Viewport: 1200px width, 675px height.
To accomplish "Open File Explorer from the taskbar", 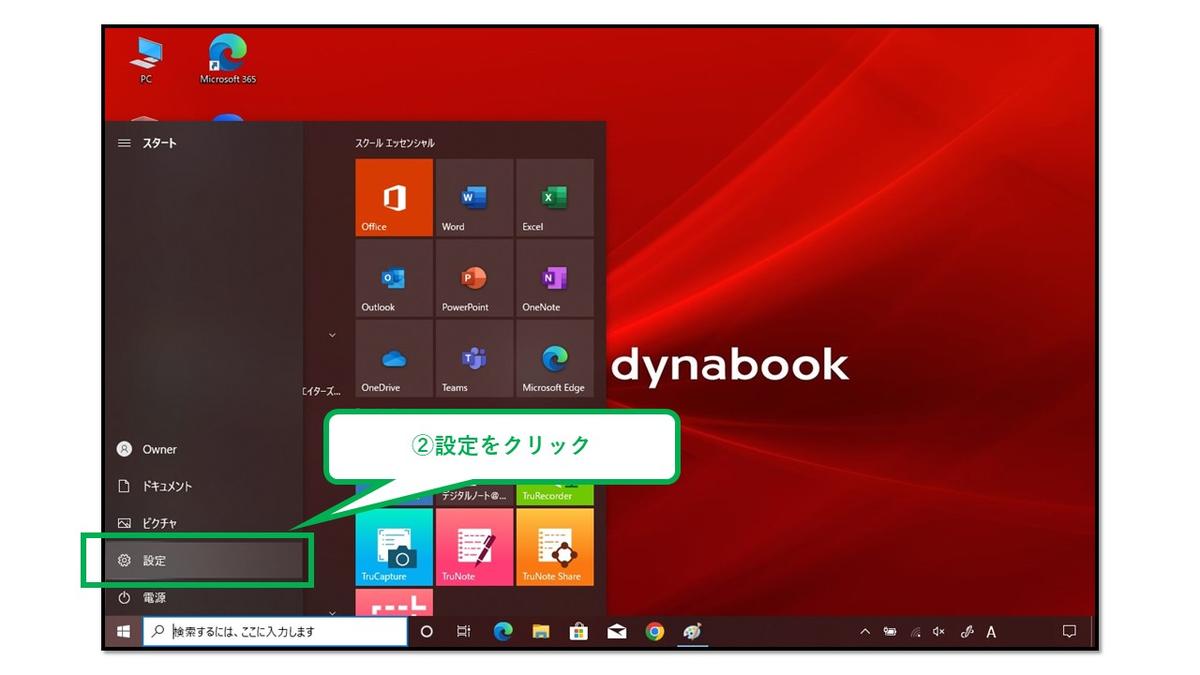I will (540, 632).
